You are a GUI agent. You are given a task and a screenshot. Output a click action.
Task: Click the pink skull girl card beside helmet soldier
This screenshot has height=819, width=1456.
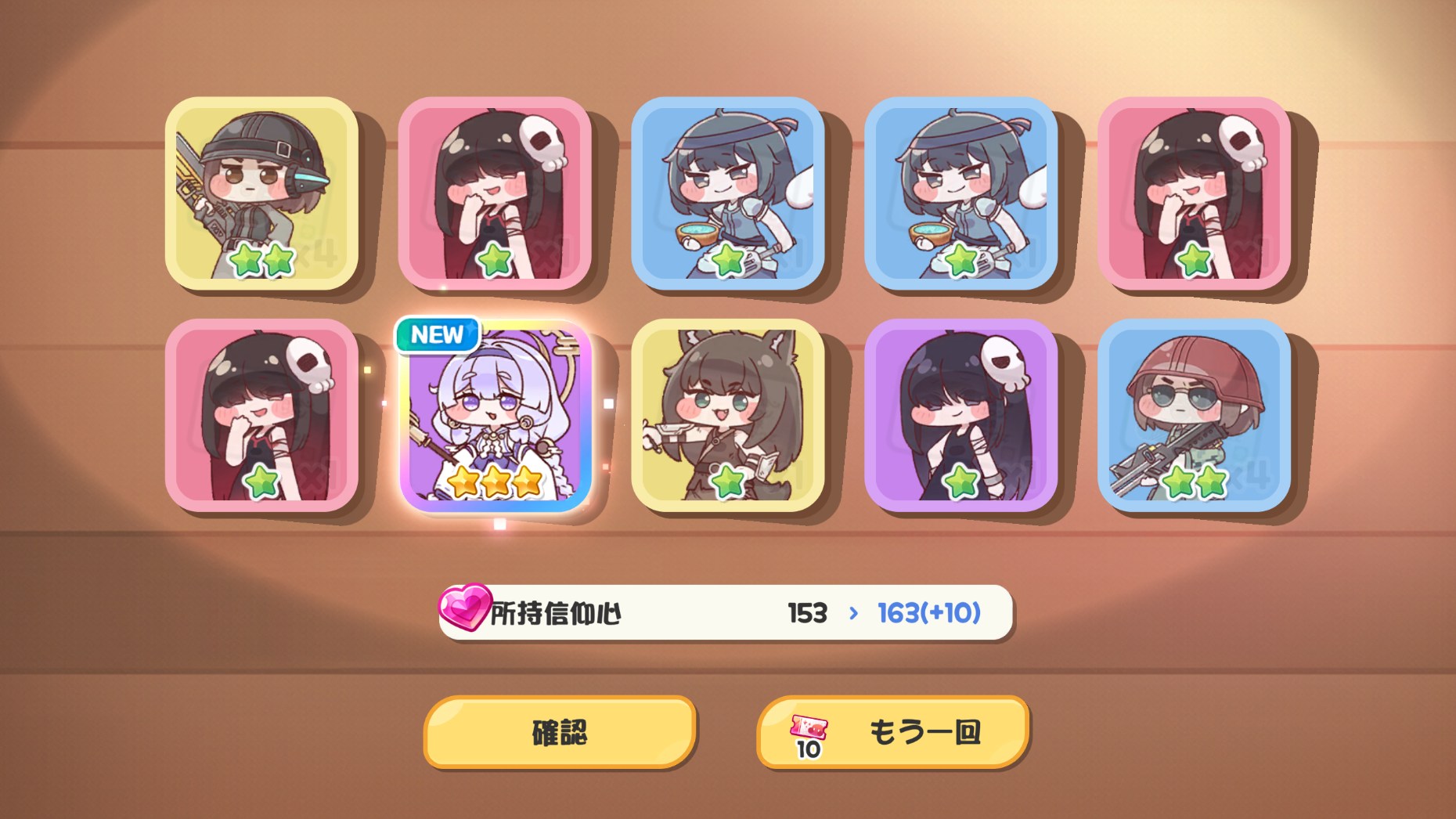pos(495,193)
